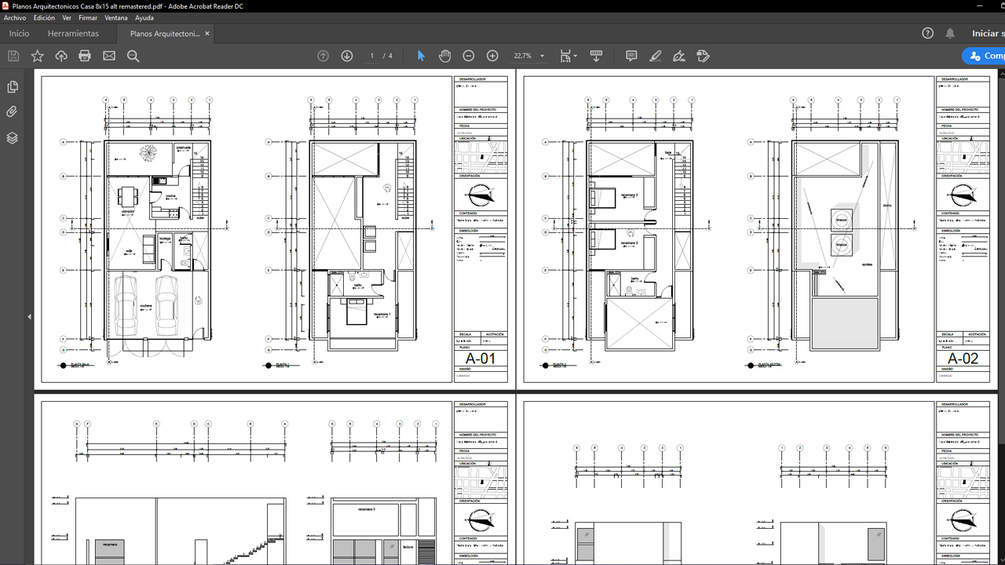The image size is (1005, 565).
Task: Open the find text magnifier
Action: (x=133, y=56)
